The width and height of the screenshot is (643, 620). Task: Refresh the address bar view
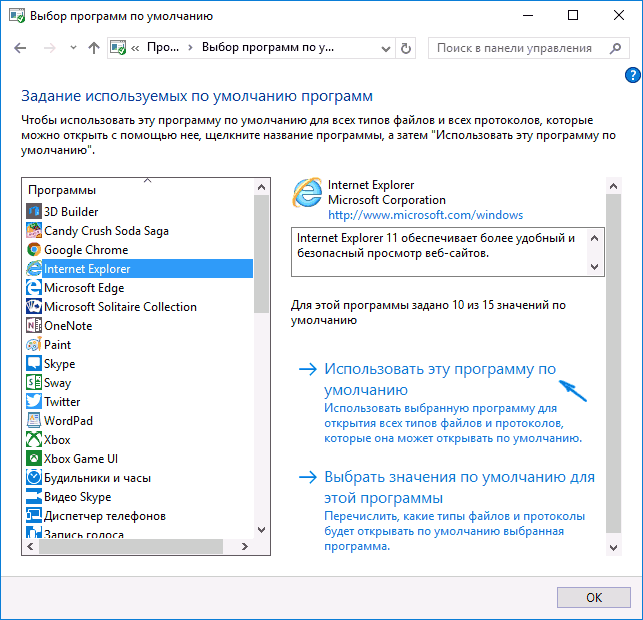pyautogui.click(x=406, y=48)
